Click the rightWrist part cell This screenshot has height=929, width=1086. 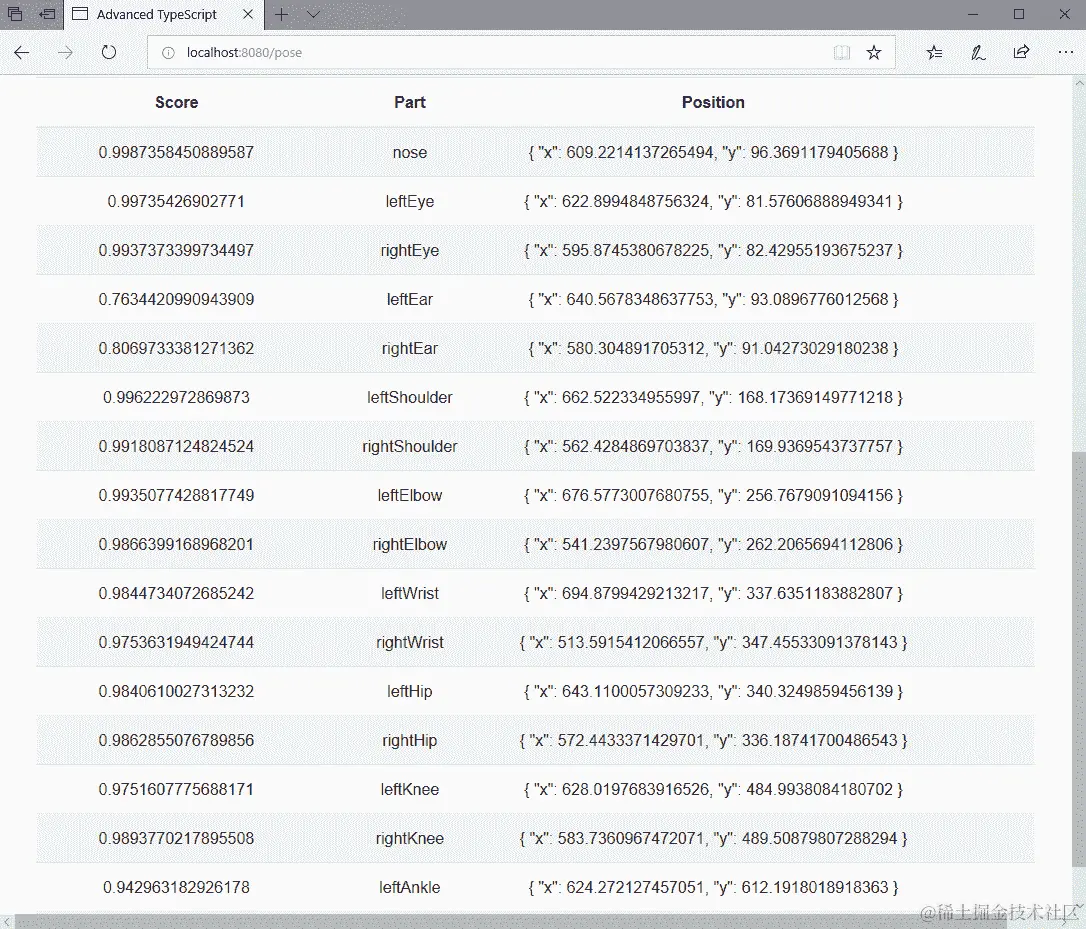410,643
